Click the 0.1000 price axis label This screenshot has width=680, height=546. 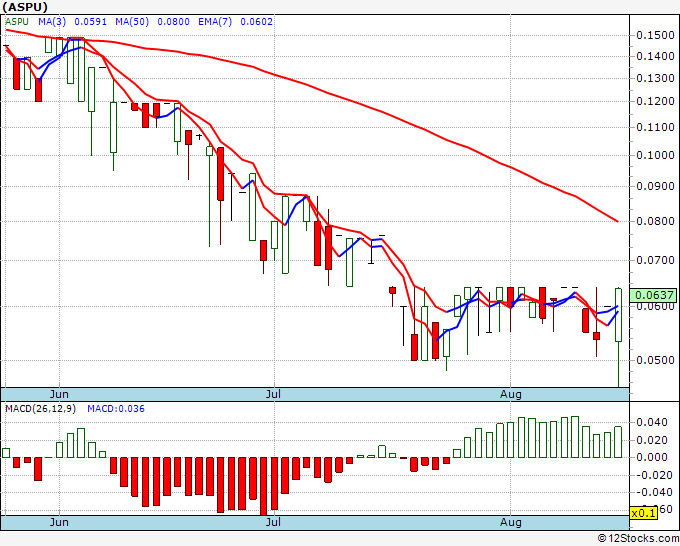(655, 155)
